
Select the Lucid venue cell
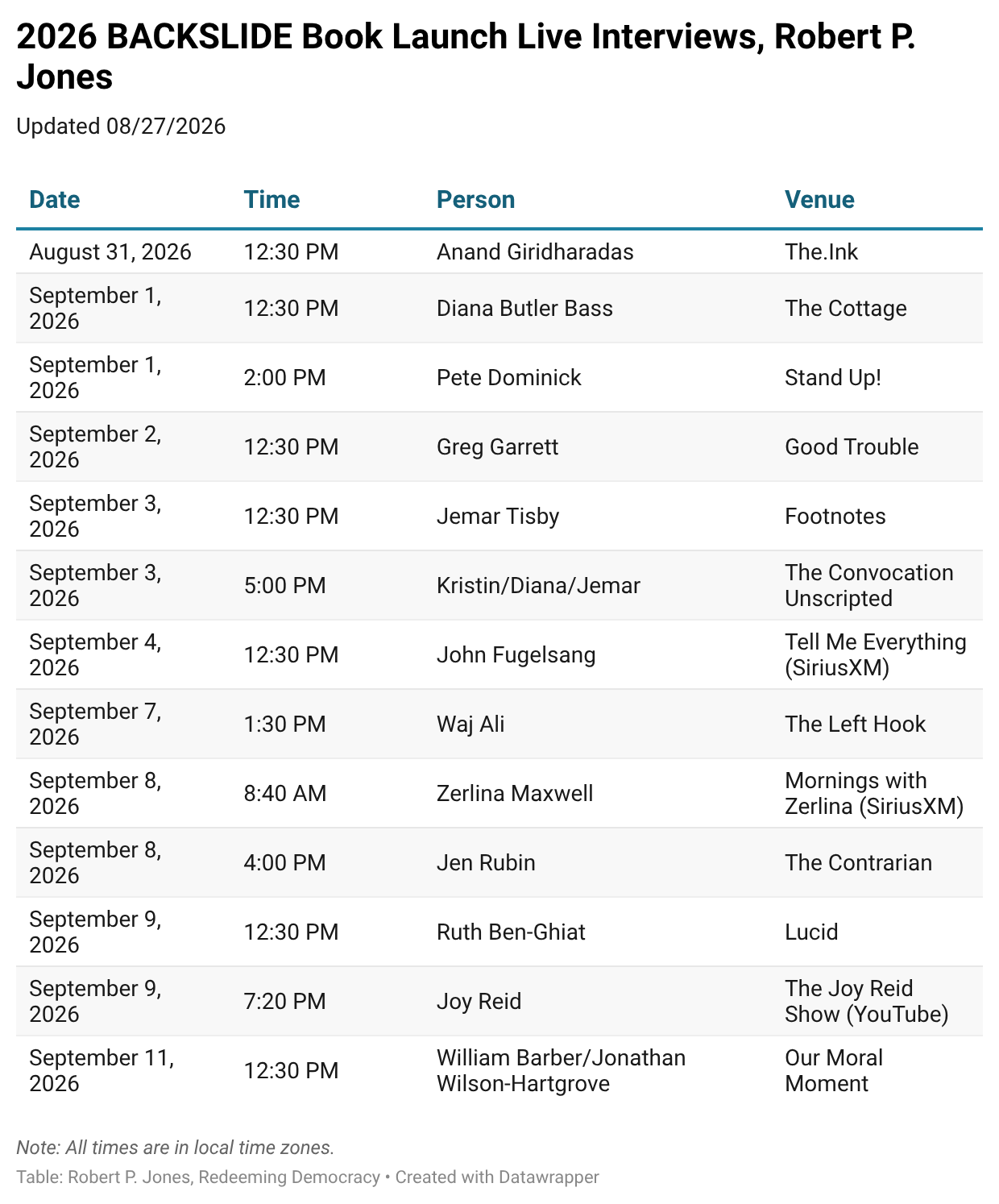click(x=811, y=932)
